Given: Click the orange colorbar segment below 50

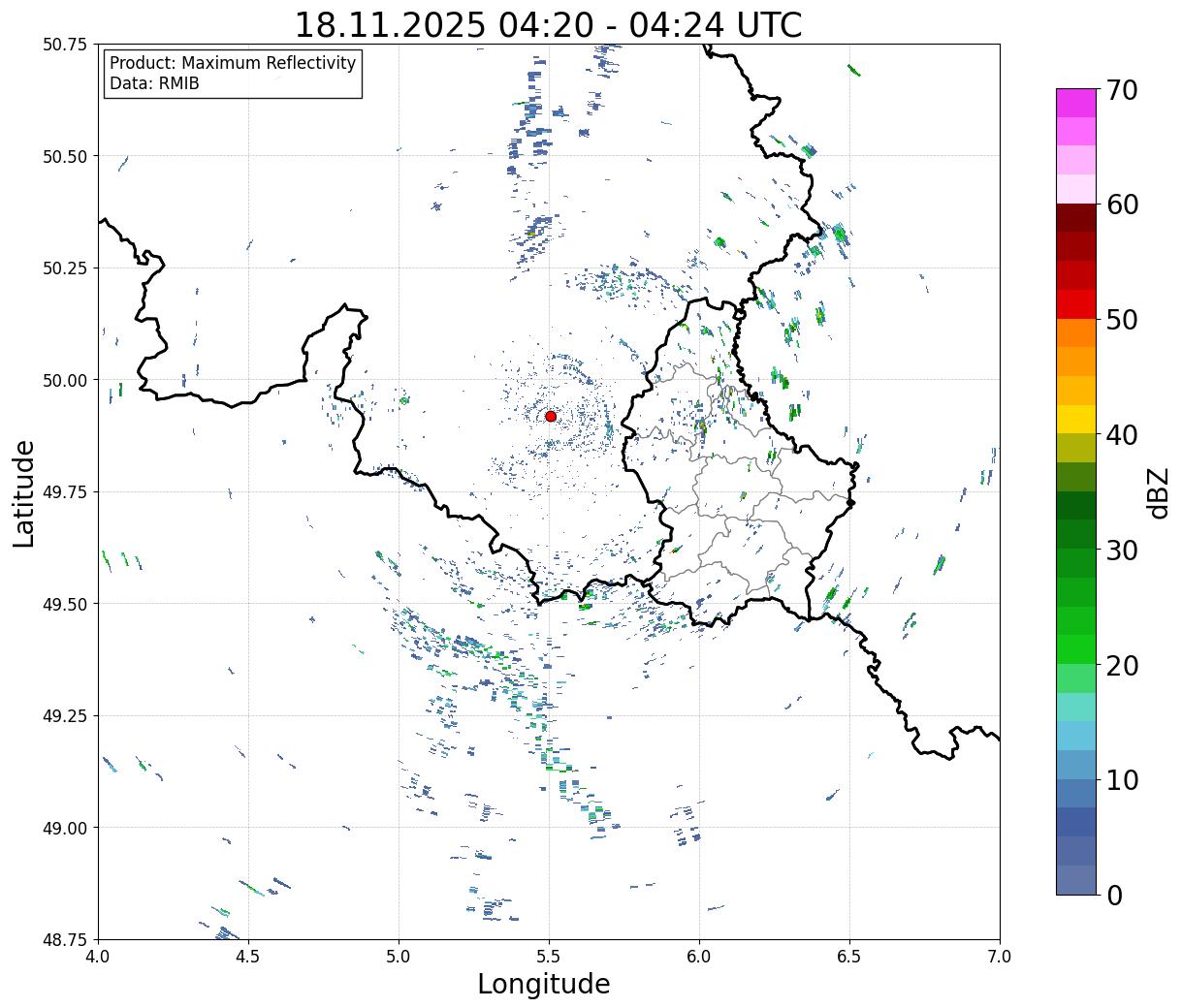Looking at the screenshot, I should tap(1076, 332).
